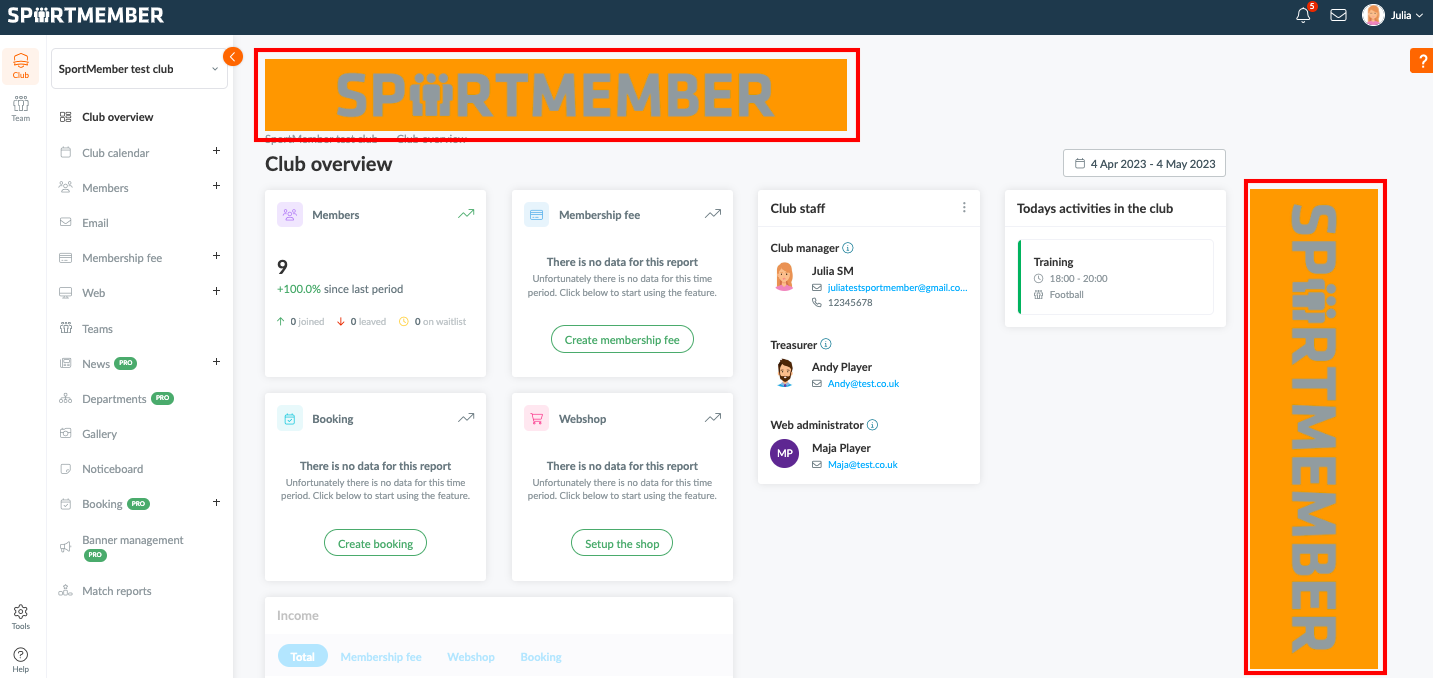Screen dimensions: 1433x678
Task: Open the Training activity card
Action: 1115,277
